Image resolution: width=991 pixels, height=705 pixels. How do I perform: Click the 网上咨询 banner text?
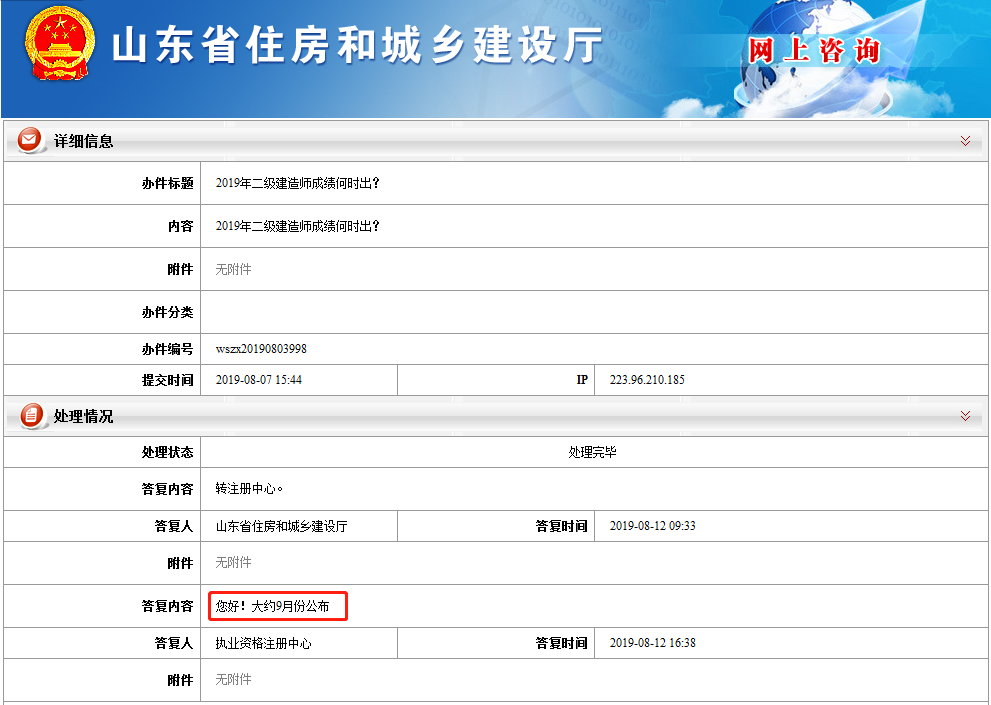(x=814, y=51)
